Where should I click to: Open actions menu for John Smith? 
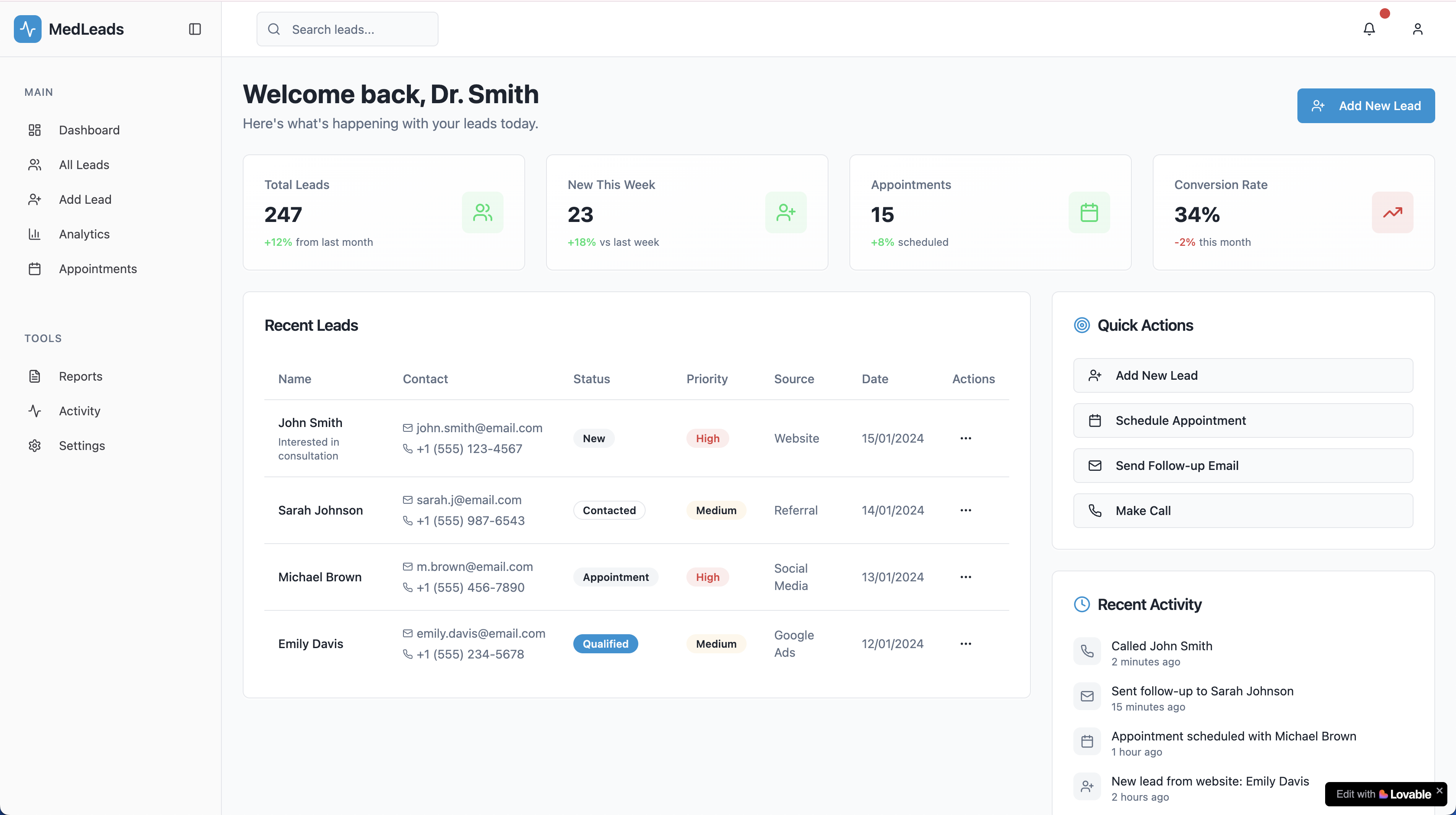pyautogui.click(x=965, y=438)
